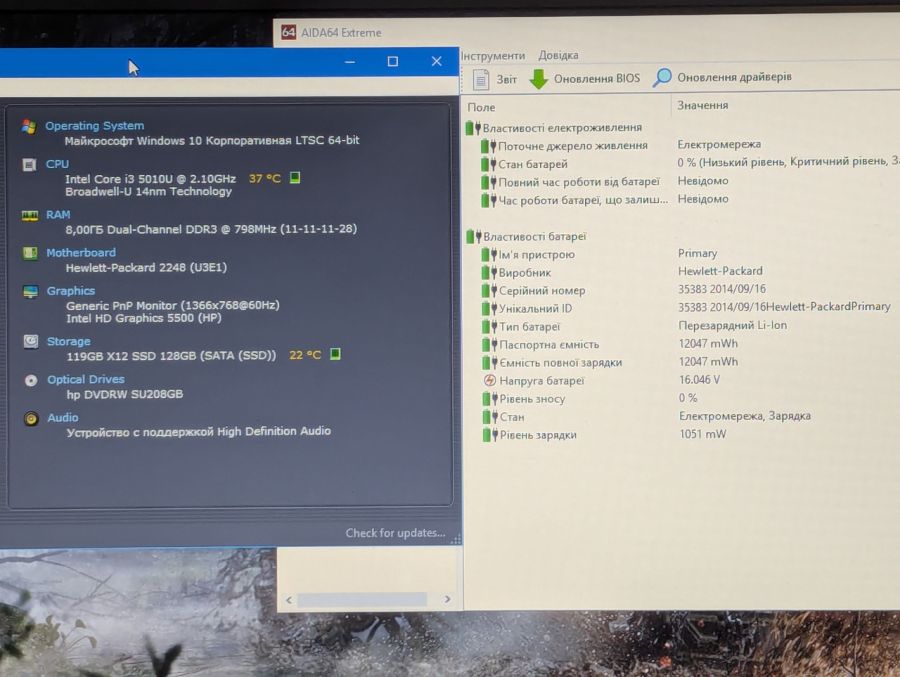Click the green CPU temperature indicator

tap(295, 177)
